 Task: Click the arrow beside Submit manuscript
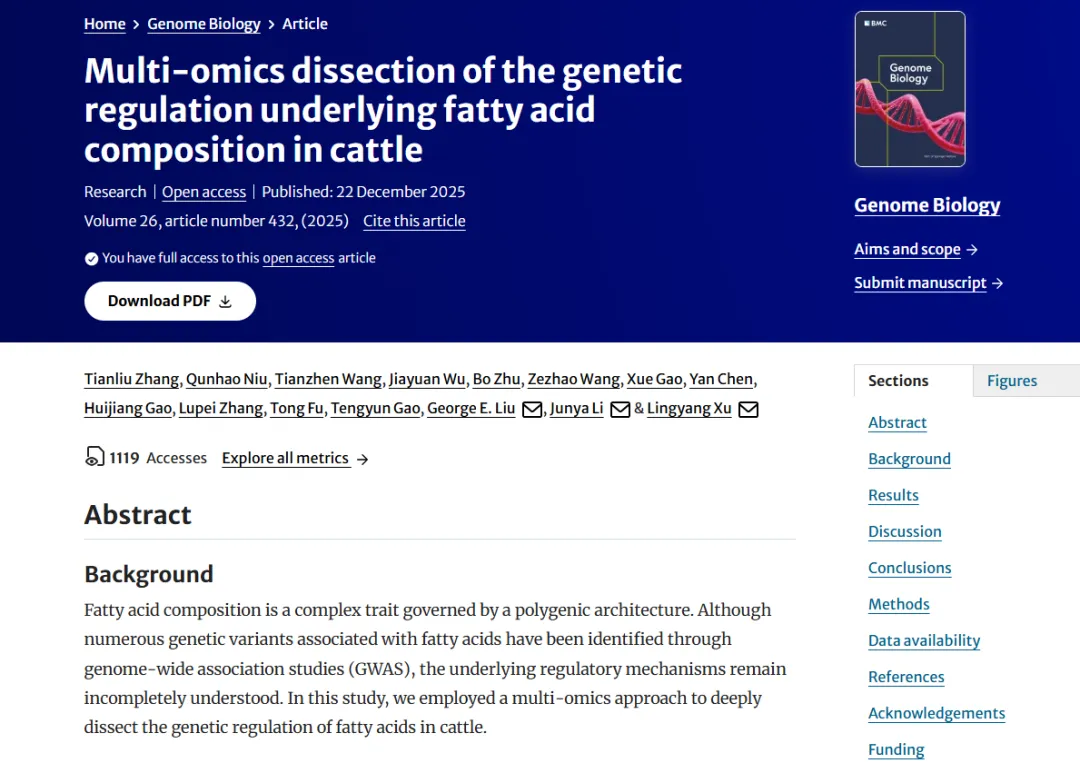click(x=997, y=284)
